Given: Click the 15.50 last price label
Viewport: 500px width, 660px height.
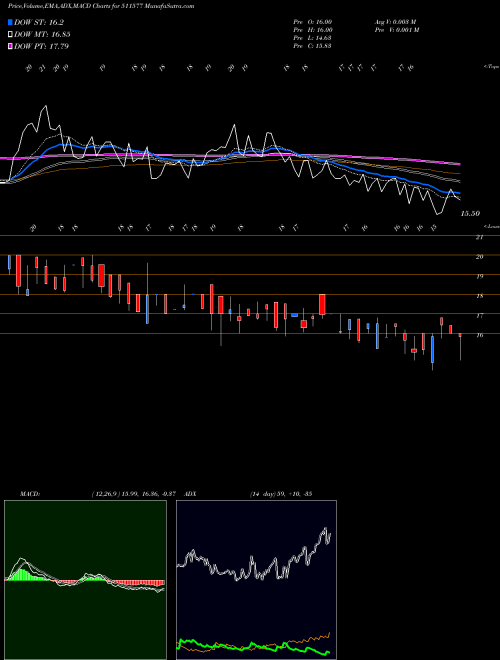Looking at the screenshot, I should coord(470,214).
